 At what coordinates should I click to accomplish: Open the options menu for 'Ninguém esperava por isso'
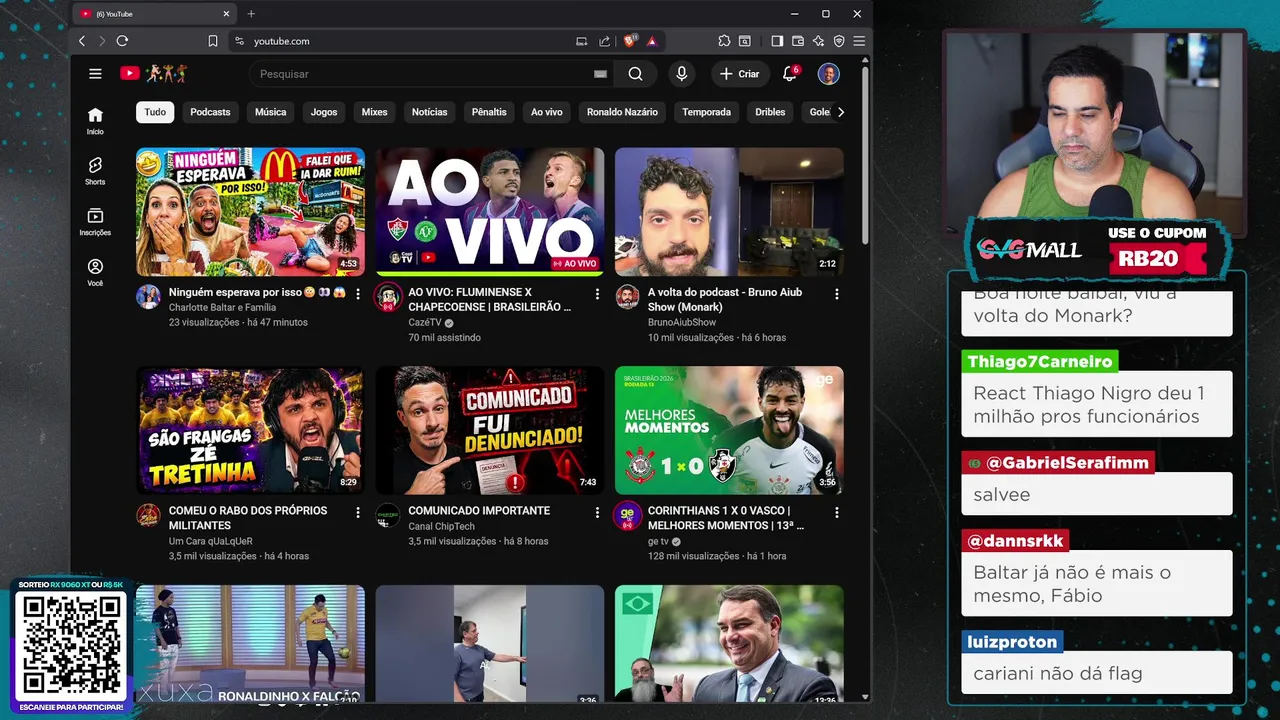pos(358,294)
